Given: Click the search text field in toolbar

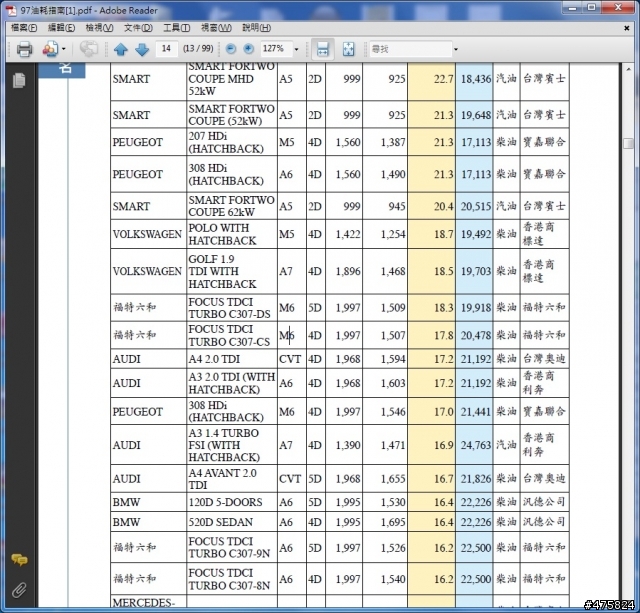Looking at the screenshot, I should (x=410, y=49).
